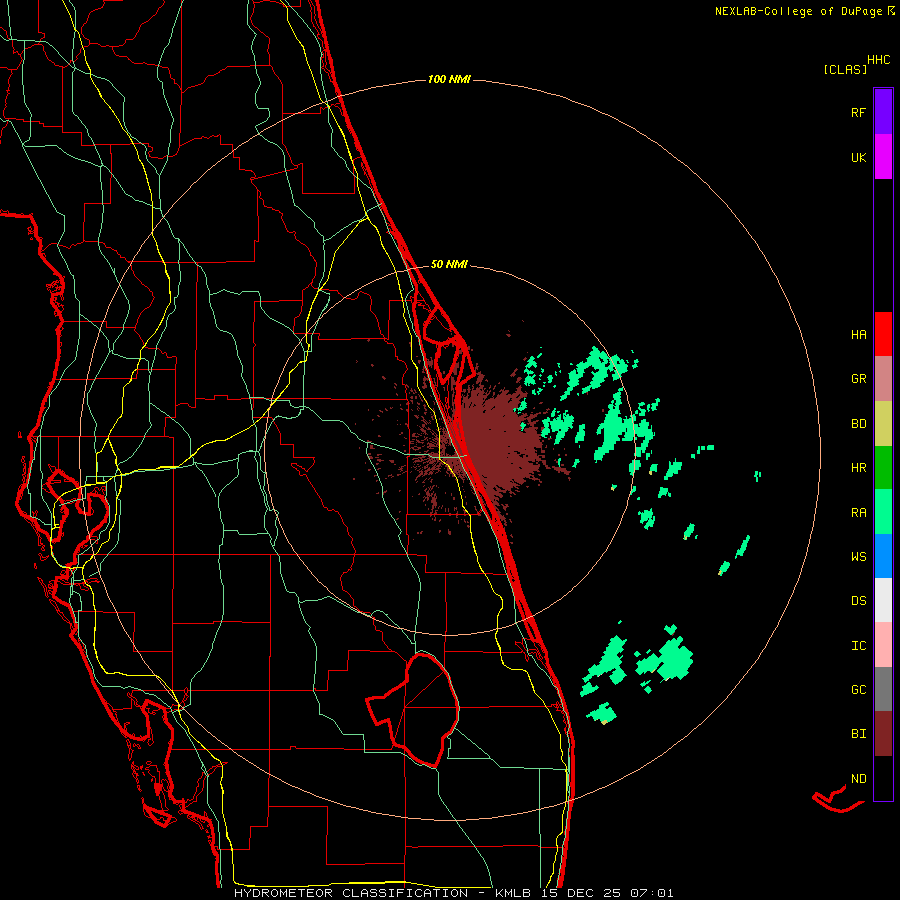This screenshot has width=900, height=900.
Task: Click the DS legend label
Action: pyautogui.click(x=858, y=601)
